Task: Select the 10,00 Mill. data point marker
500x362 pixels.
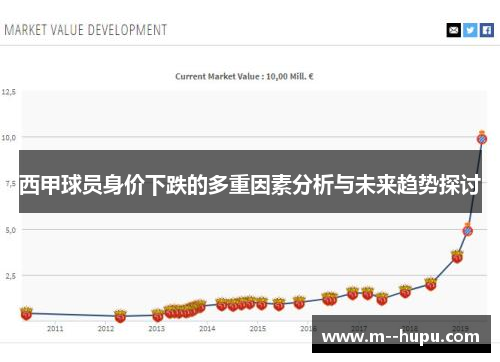Action: (482, 138)
